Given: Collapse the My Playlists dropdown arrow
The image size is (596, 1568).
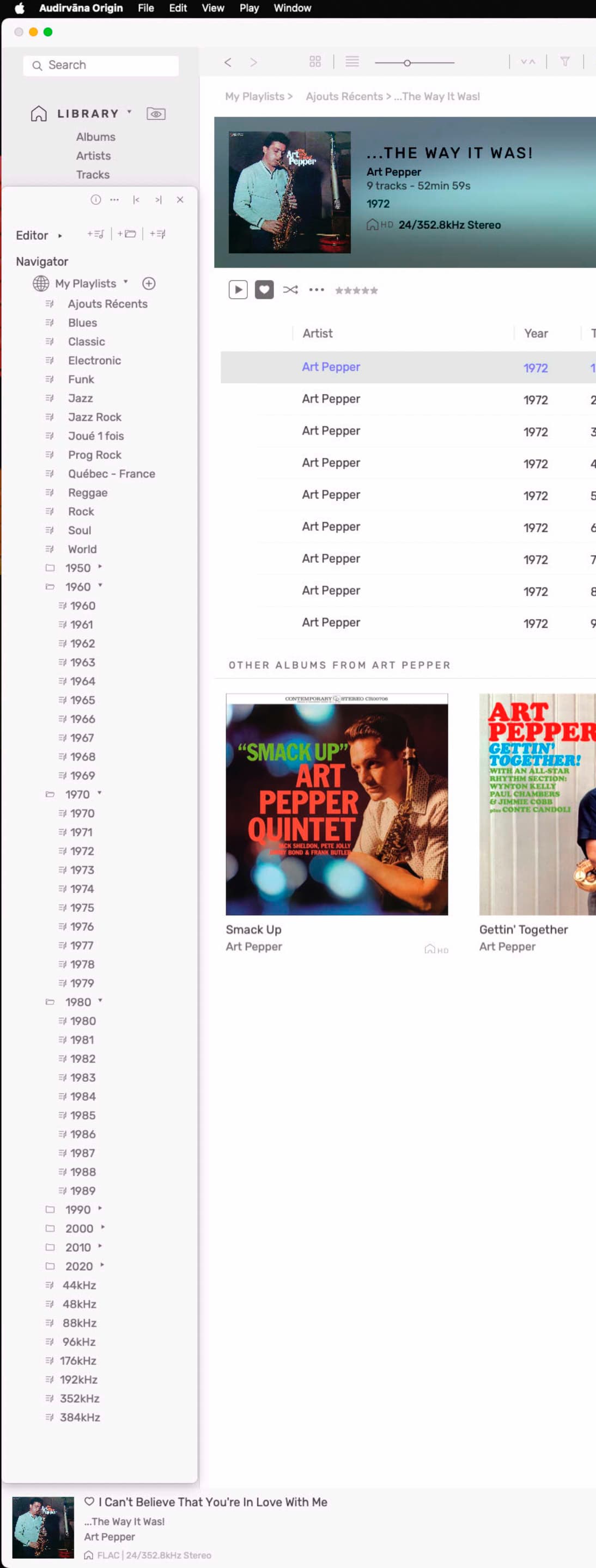Looking at the screenshot, I should coord(125,282).
